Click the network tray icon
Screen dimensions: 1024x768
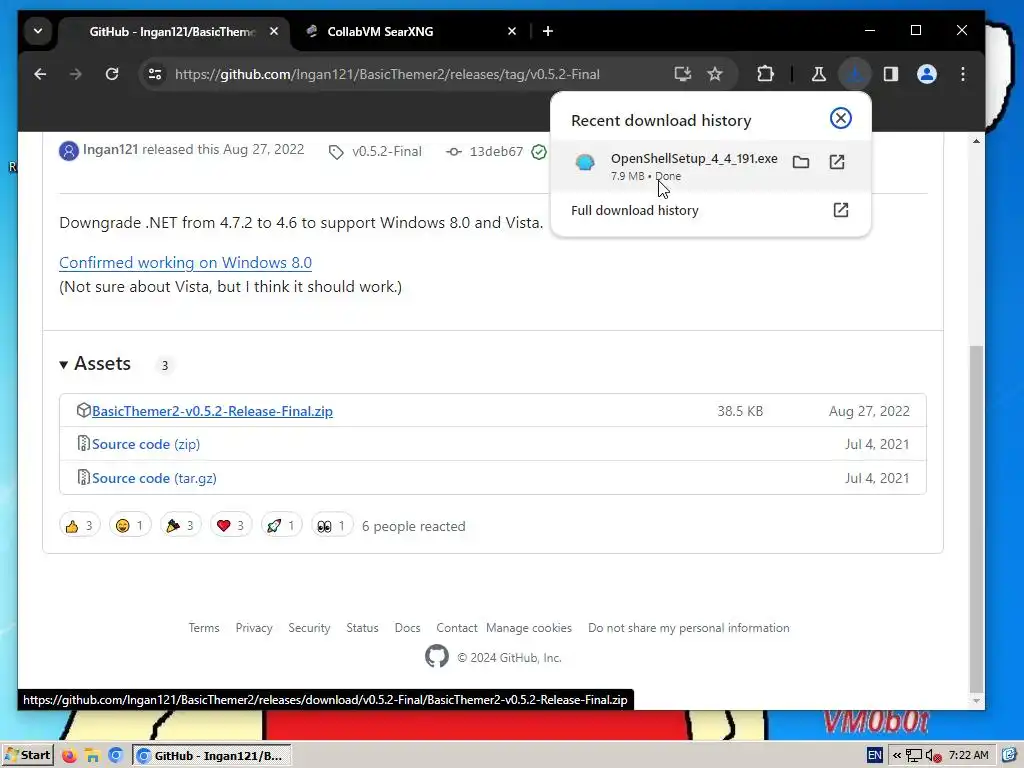click(x=914, y=756)
